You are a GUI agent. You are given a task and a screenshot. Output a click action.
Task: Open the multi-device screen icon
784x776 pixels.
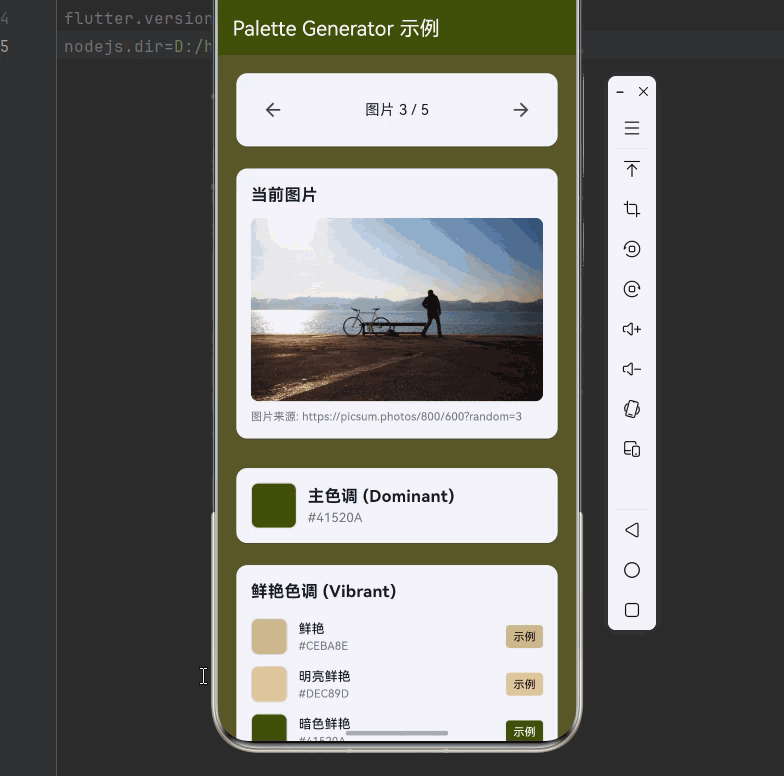pos(632,449)
